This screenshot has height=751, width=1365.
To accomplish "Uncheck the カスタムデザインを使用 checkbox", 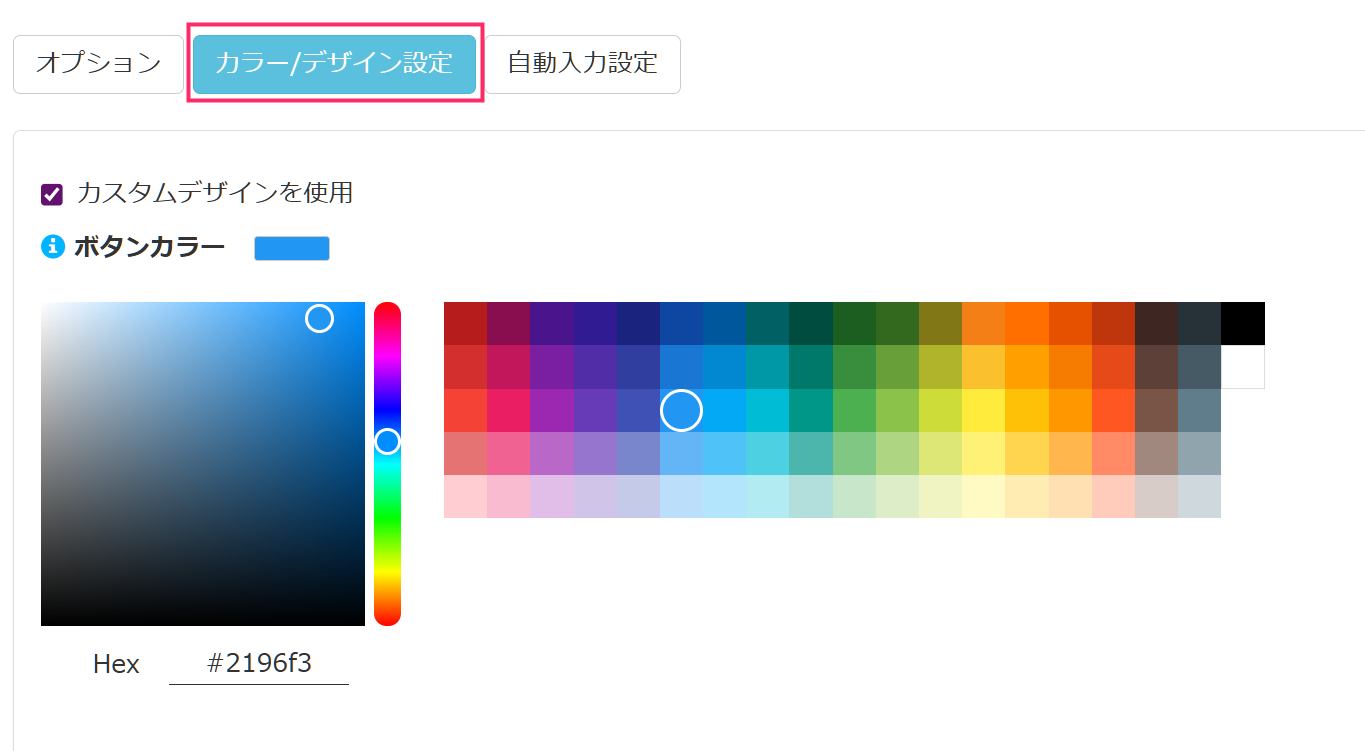I will [x=52, y=194].
